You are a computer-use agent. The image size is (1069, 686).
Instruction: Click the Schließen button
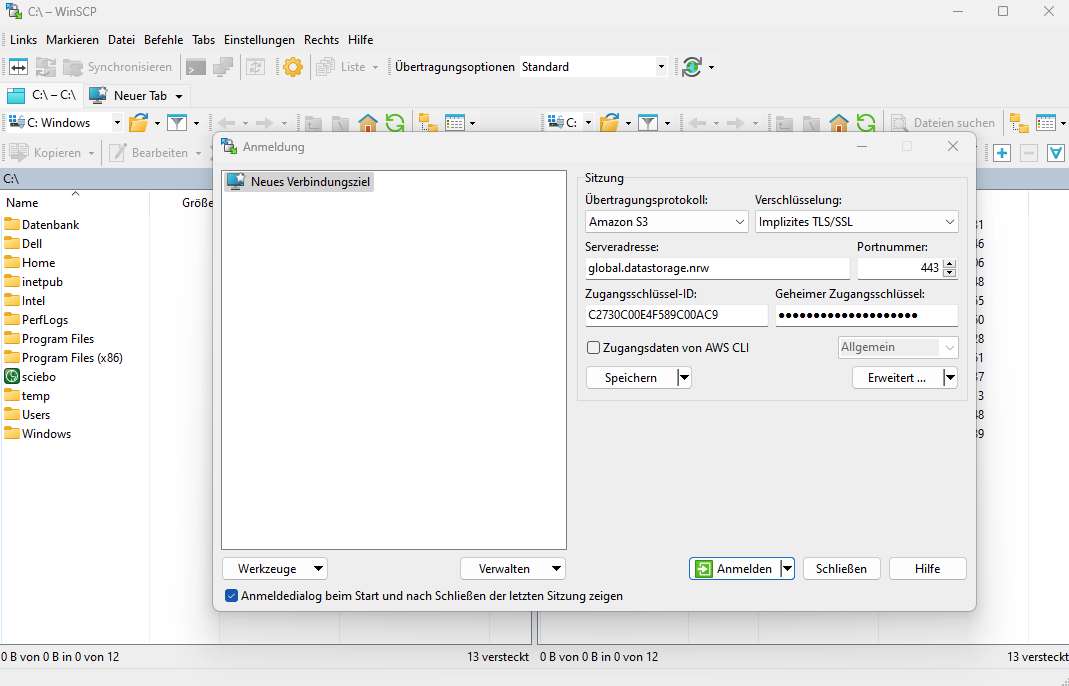tap(841, 569)
